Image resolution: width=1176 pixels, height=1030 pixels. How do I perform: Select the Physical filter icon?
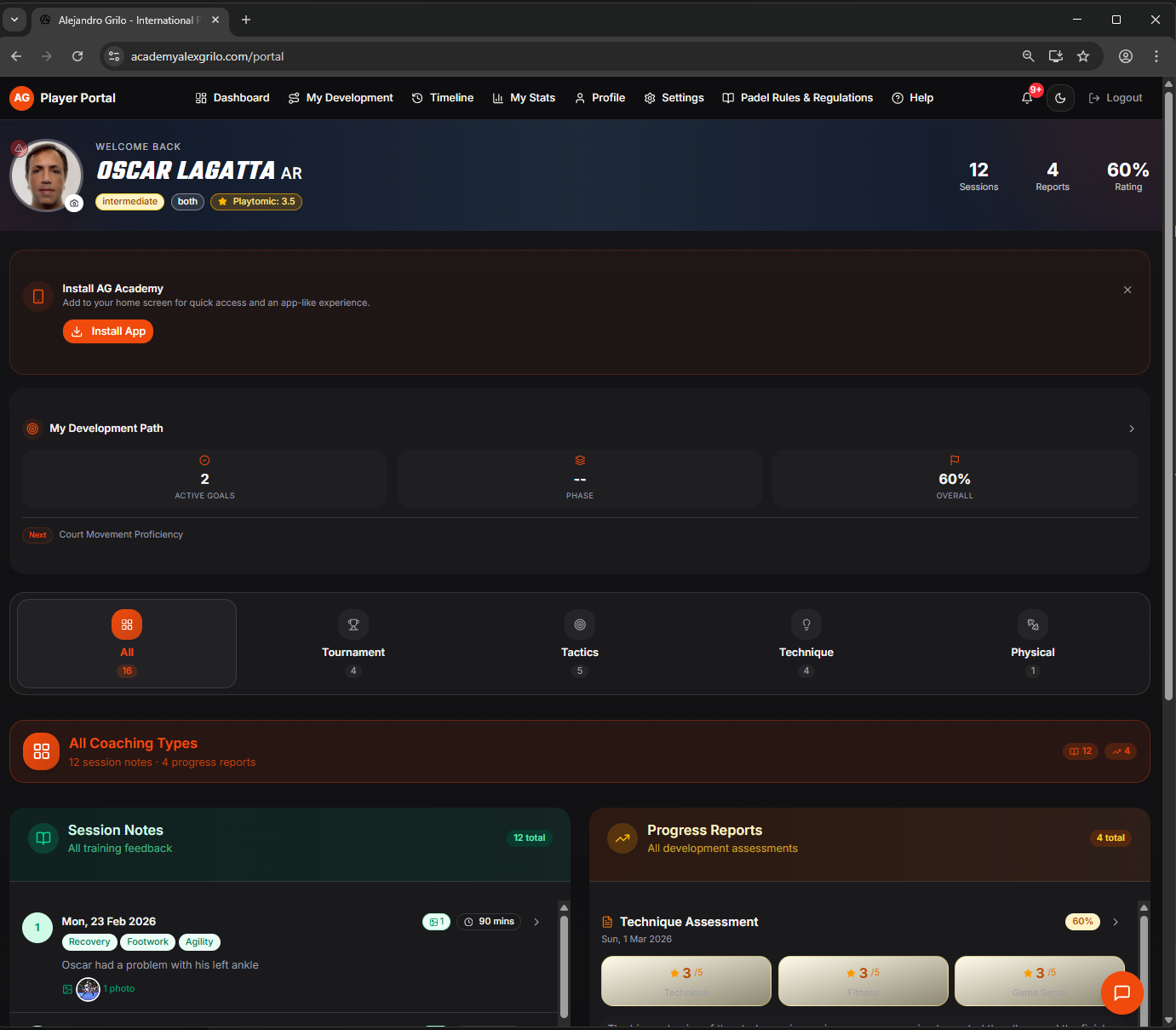click(x=1033, y=624)
